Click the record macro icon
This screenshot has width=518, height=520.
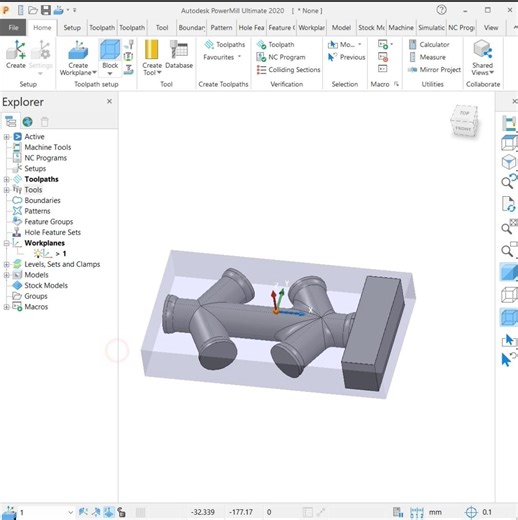pyautogui.click(x=383, y=57)
